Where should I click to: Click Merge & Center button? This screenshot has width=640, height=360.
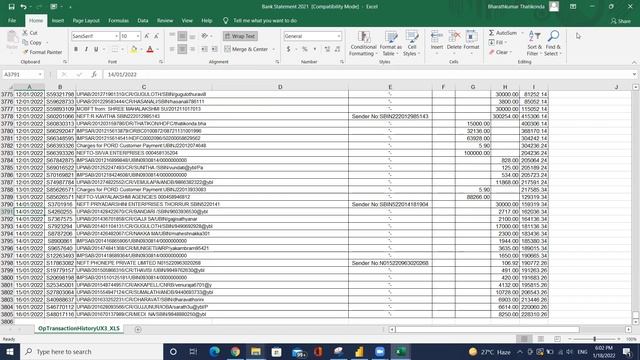pyautogui.click(x=246, y=49)
